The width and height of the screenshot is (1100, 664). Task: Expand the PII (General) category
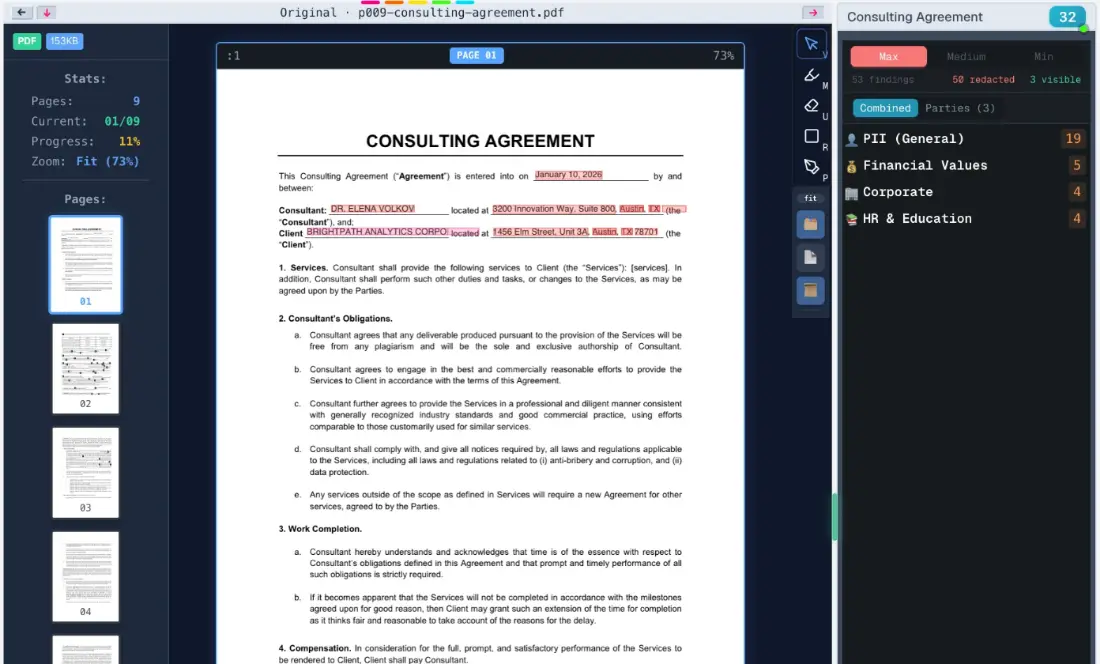coord(965,139)
